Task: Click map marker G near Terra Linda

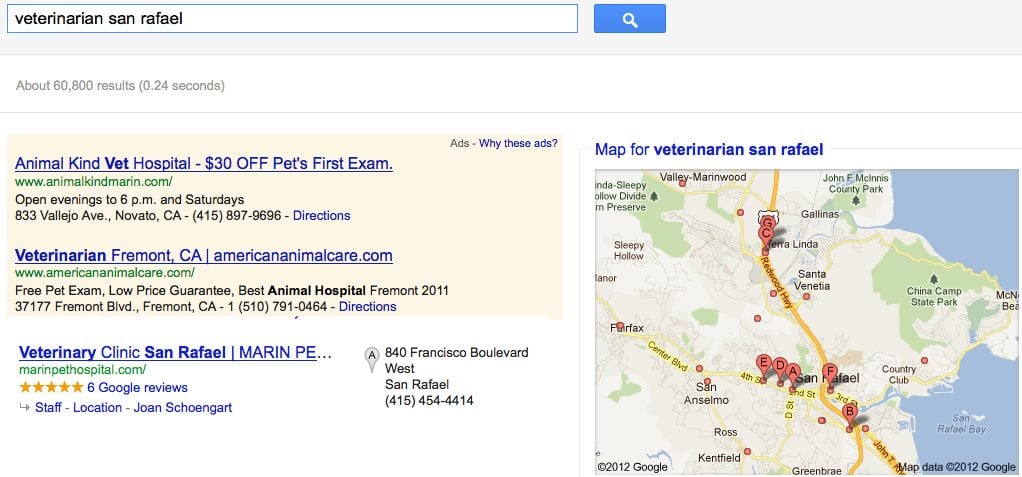Action: click(x=767, y=224)
